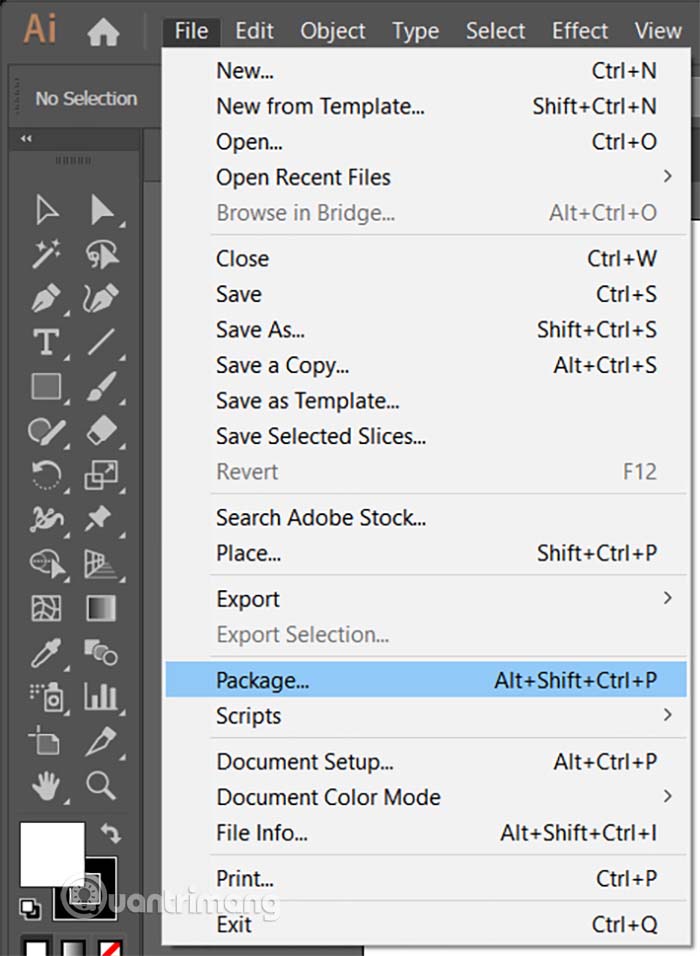
Task: Select the Rotate tool
Action: click(46, 475)
